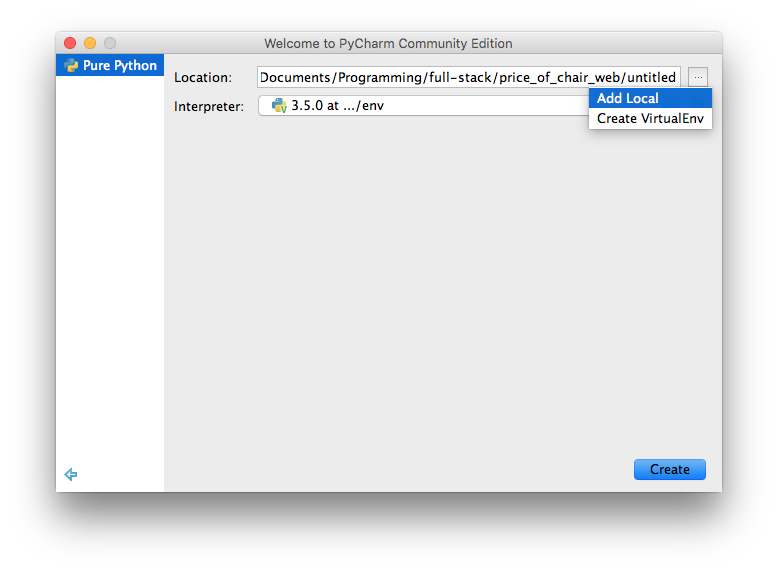The height and width of the screenshot is (572, 778).
Task: Click inside the Location path field
Action: [x=468, y=77]
